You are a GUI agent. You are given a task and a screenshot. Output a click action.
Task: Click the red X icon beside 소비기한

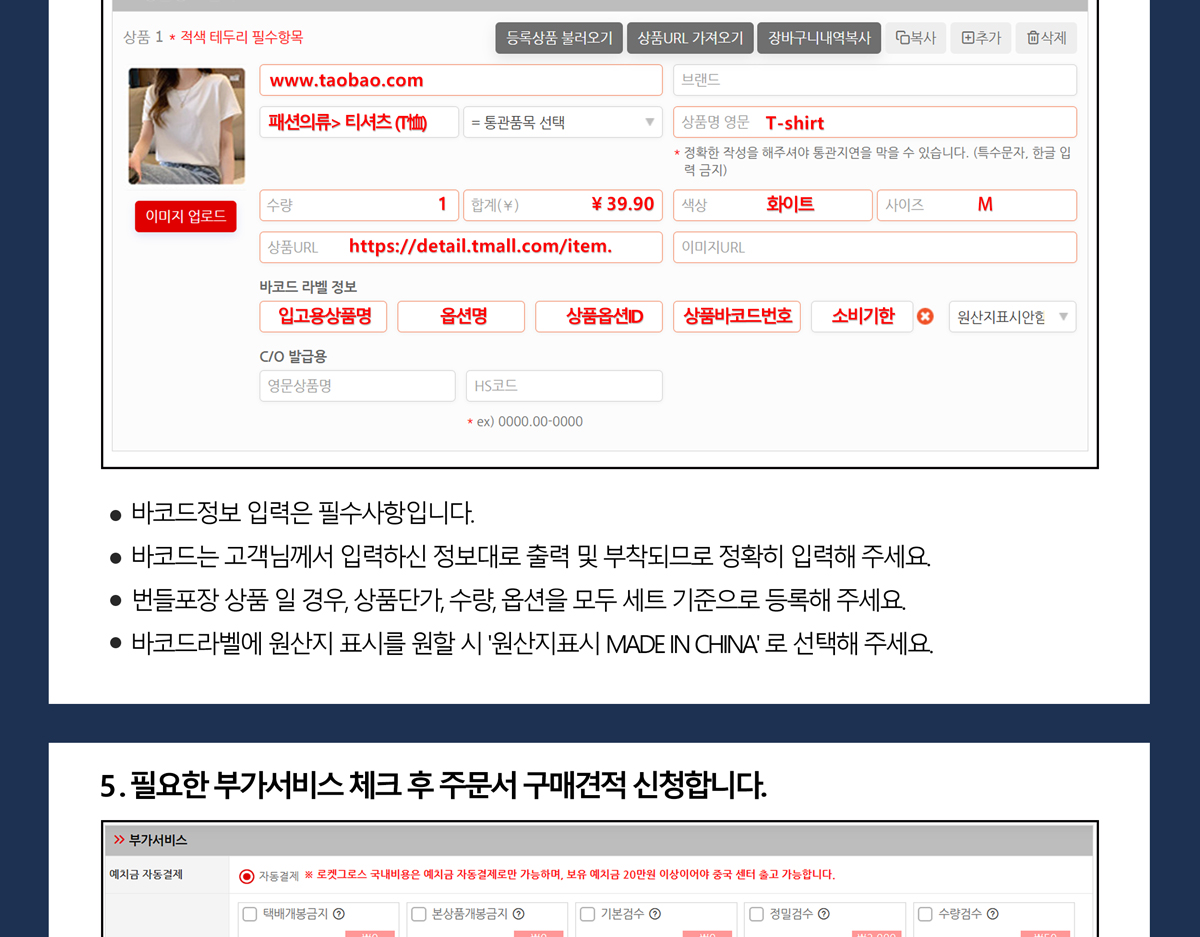click(x=926, y=317)
